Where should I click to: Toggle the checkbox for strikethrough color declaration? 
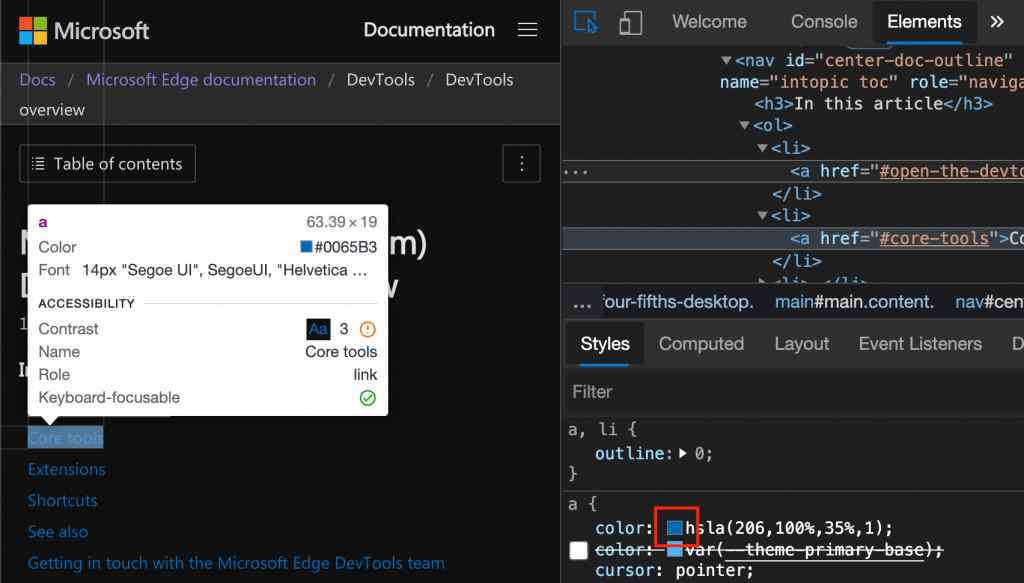pyautogui.click(x=579, y=550)
